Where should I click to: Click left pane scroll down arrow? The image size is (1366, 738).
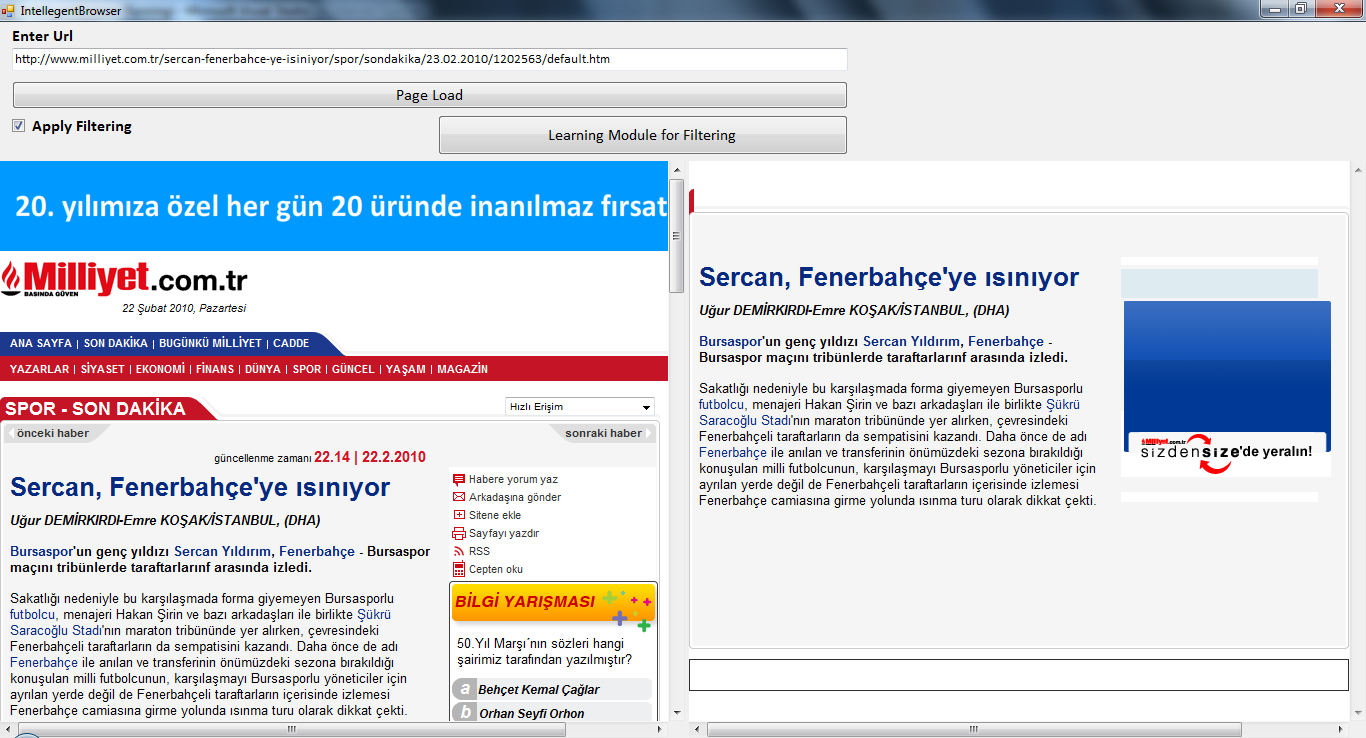tap(676, 713)
